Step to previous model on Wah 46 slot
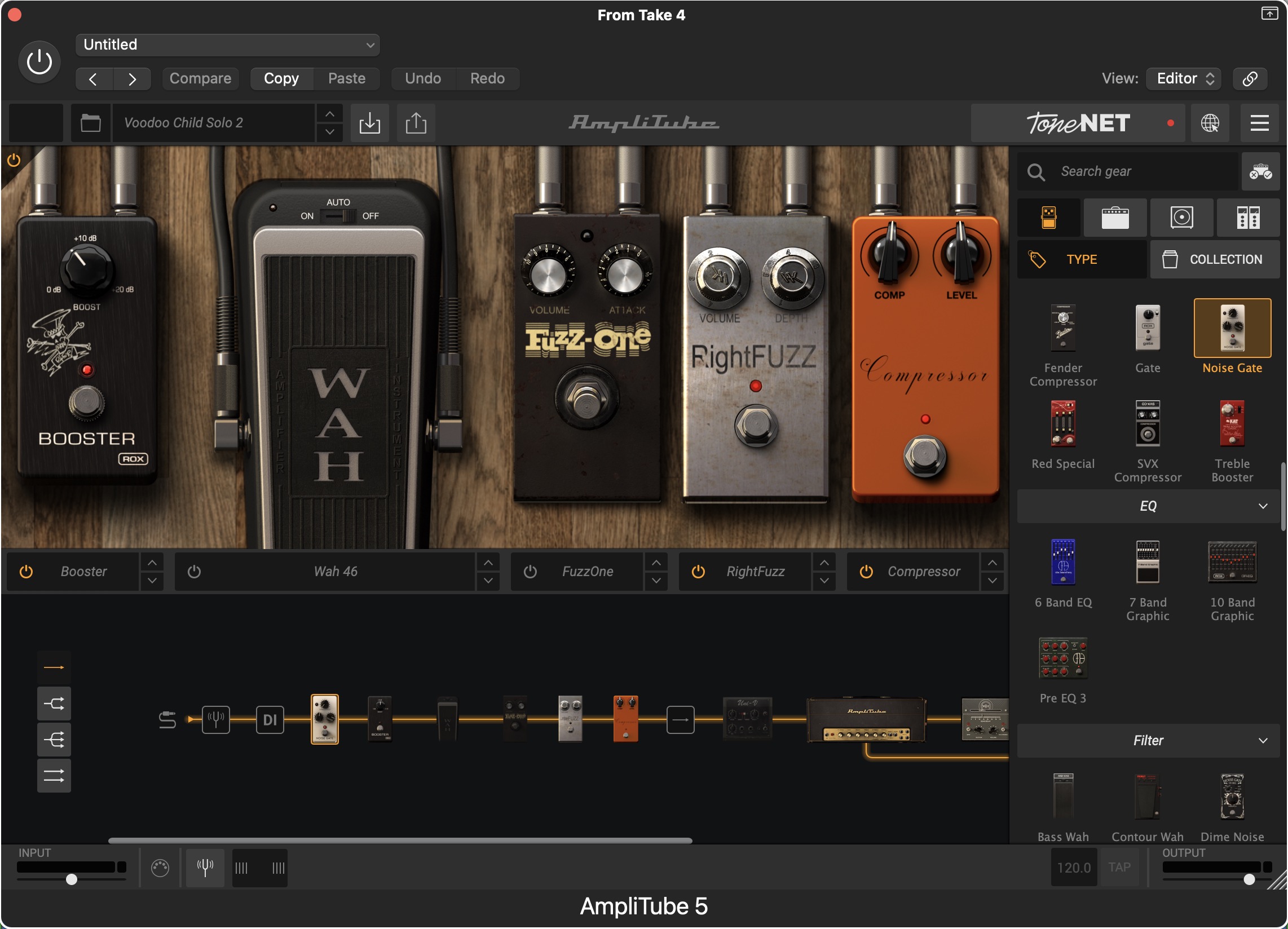The image size is (1288, 929). (x=488, y=563)
